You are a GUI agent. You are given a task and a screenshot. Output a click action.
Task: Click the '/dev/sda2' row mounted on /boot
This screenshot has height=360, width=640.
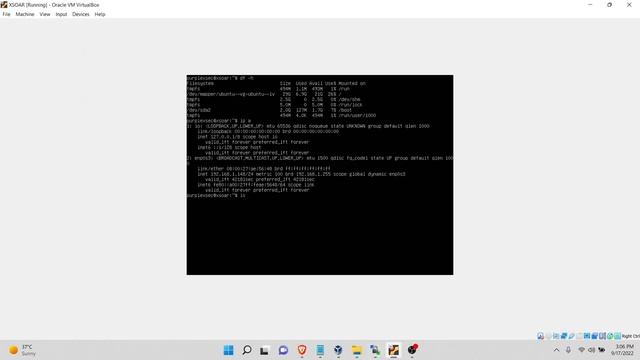[x=269, y=110]
